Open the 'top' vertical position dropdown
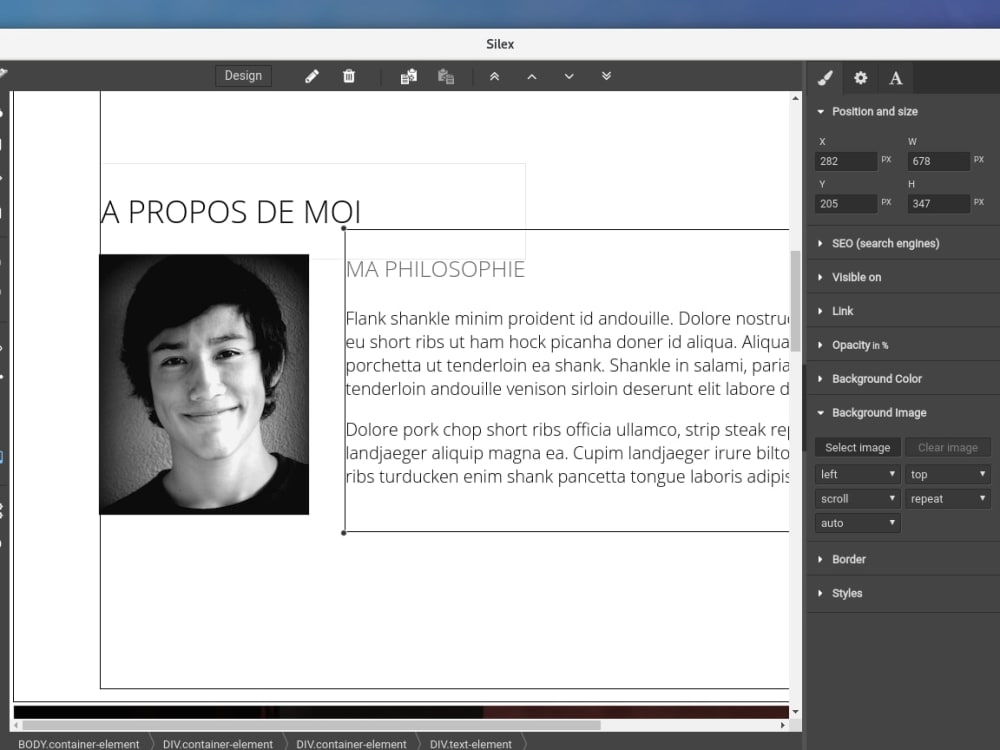 pyautogui.click(x=948, y=474)
